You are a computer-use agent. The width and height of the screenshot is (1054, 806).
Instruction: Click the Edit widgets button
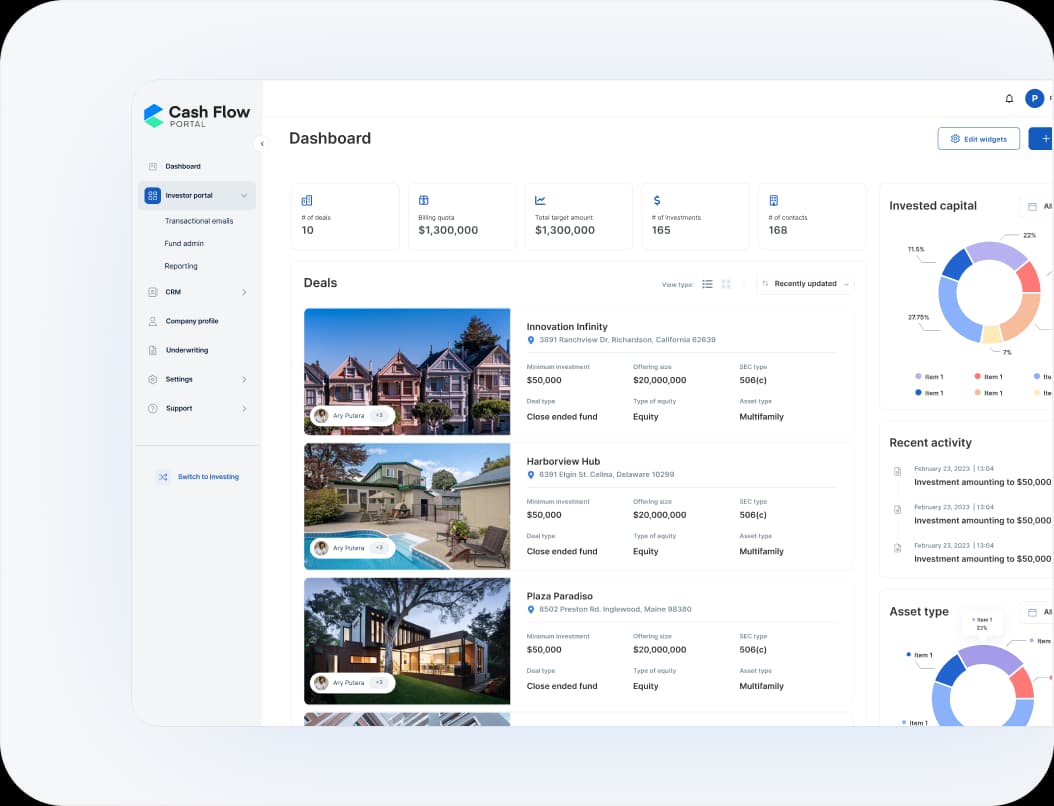pyautogui.click(x=978, y=139)
